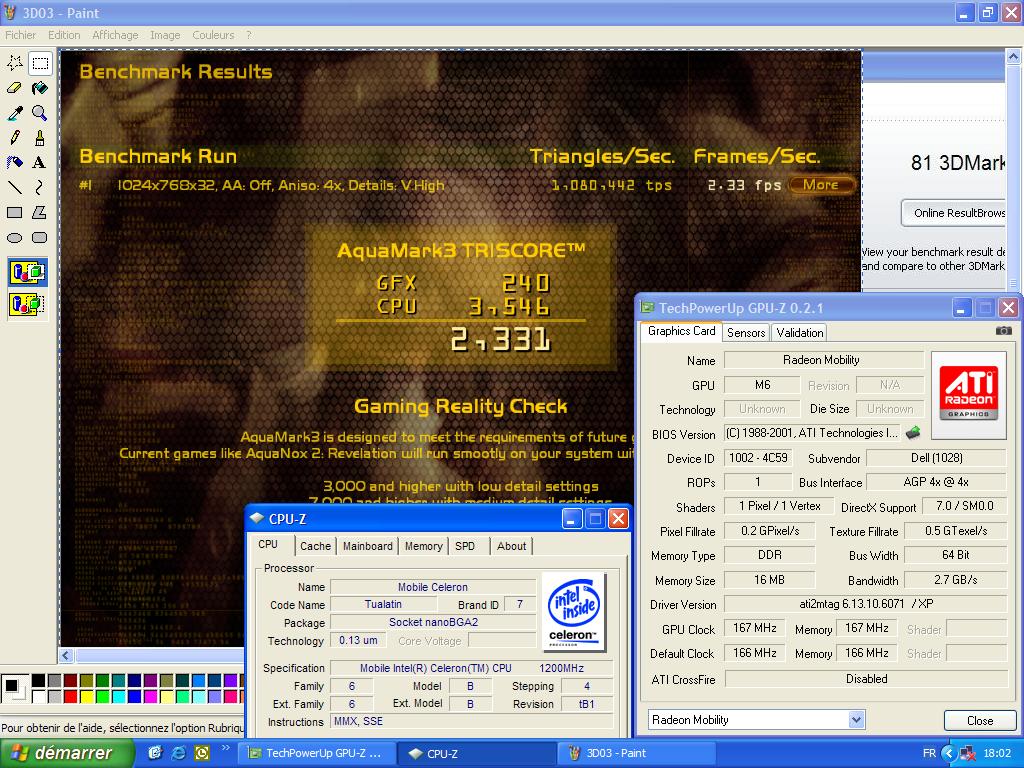Click the Device ID field 1002 - 4C59
This screenshot has width=1024, height=768.
[758, 458]
